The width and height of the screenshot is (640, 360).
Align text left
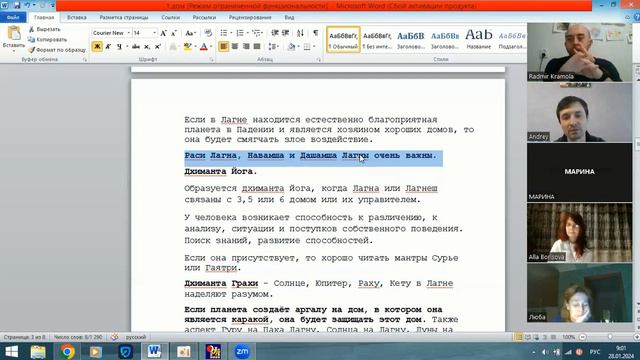point(224,47)
